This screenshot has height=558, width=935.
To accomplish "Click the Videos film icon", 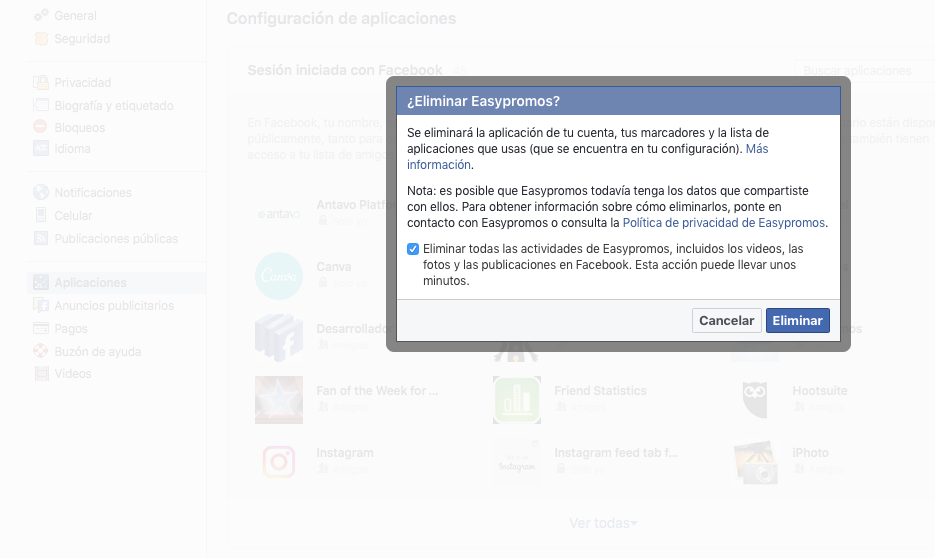I will click(x=41, y=374).
